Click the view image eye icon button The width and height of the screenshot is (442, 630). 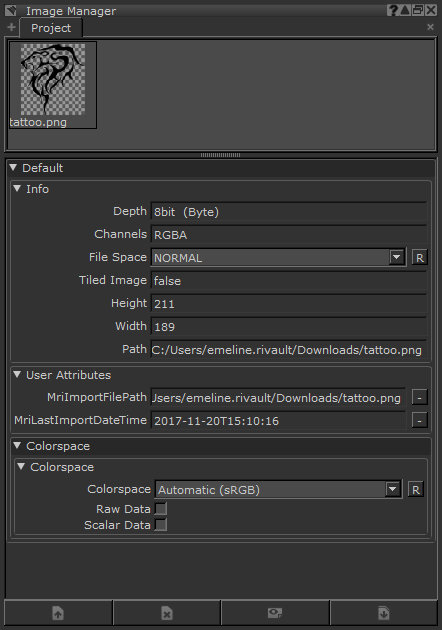tap(275, 613)
